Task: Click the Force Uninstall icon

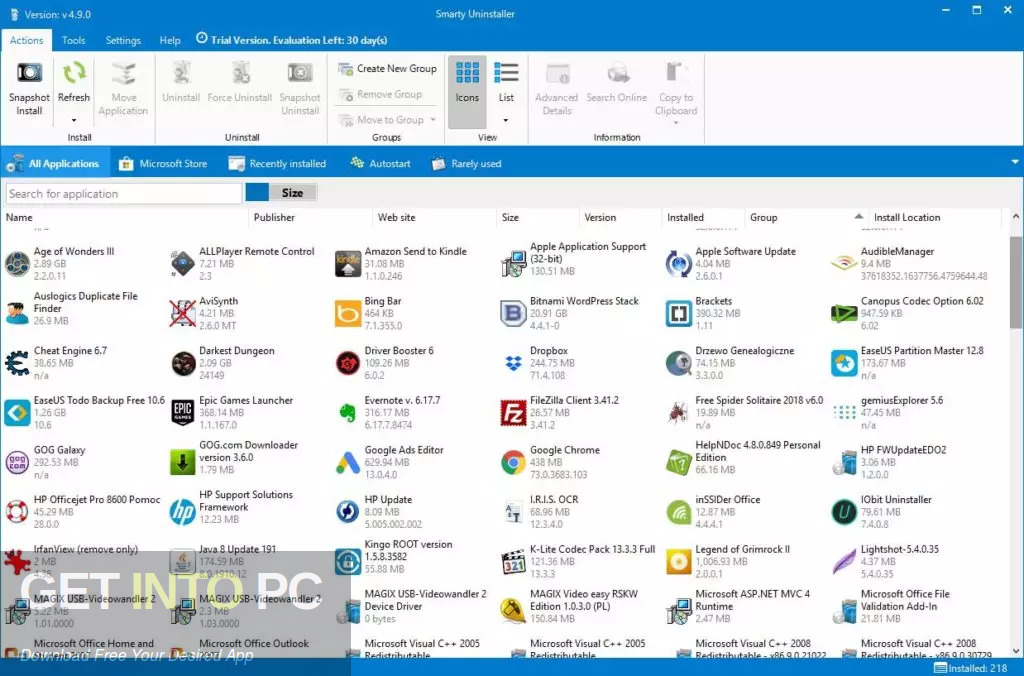Action: tap(240, 73)
